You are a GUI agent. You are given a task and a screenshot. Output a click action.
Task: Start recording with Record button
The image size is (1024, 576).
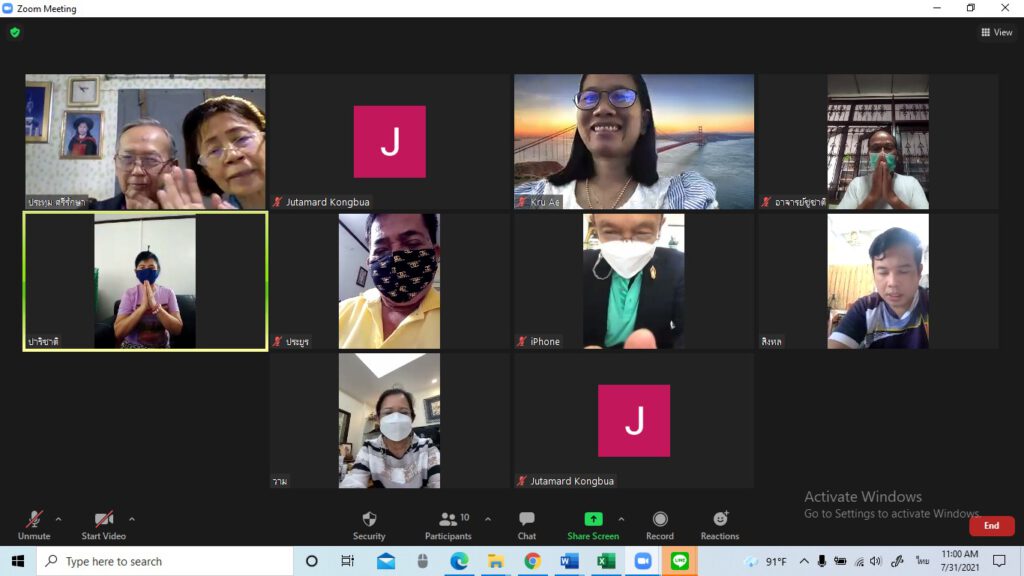point(660,525)
